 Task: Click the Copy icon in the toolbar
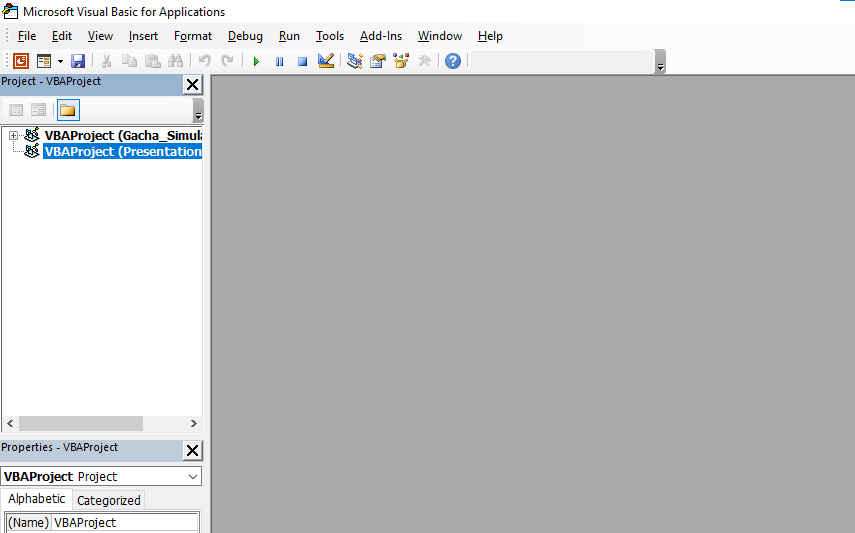tap(129, 61)
